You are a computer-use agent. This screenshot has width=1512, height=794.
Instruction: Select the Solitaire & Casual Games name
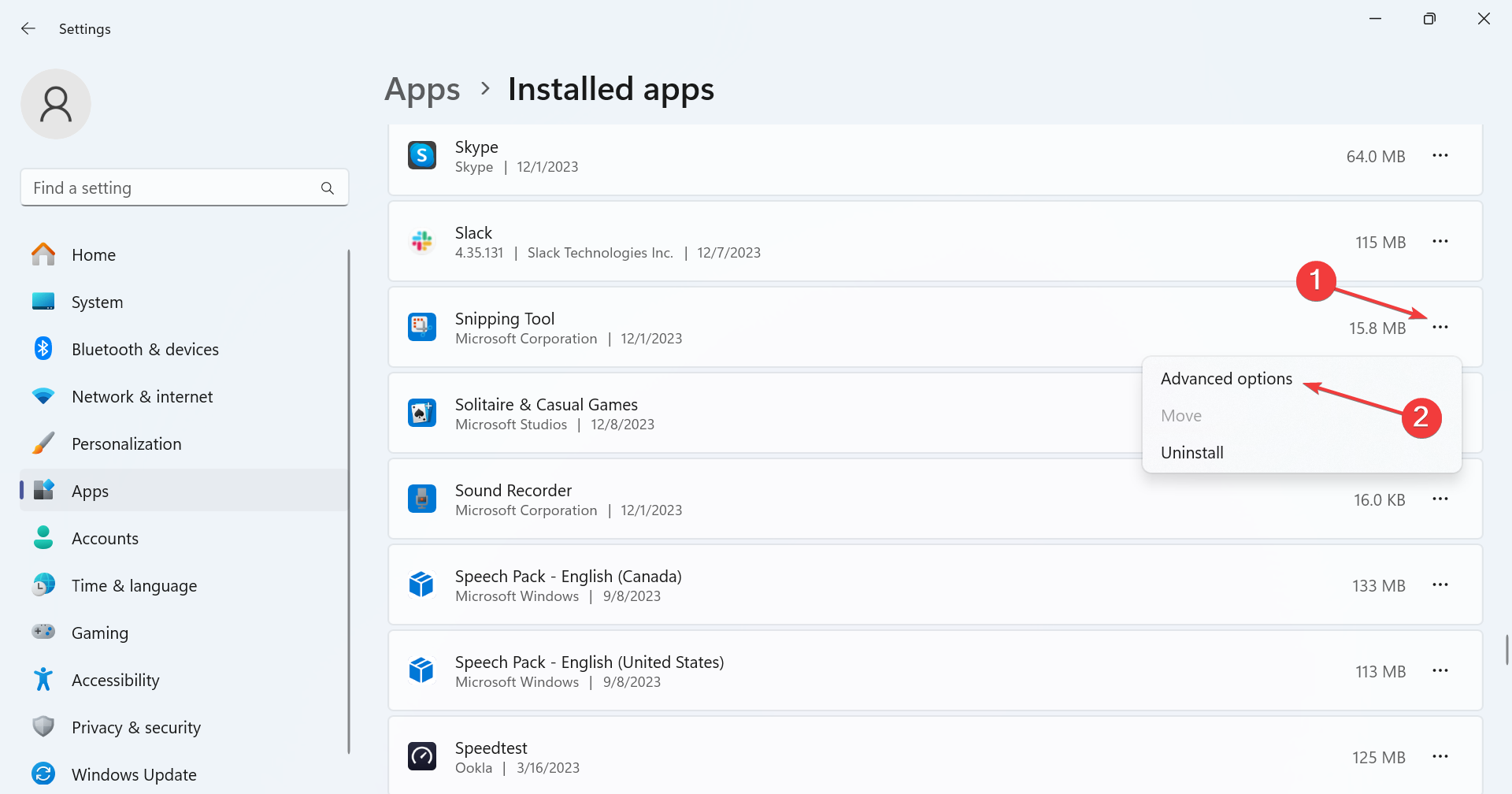(x=547, y=405)
